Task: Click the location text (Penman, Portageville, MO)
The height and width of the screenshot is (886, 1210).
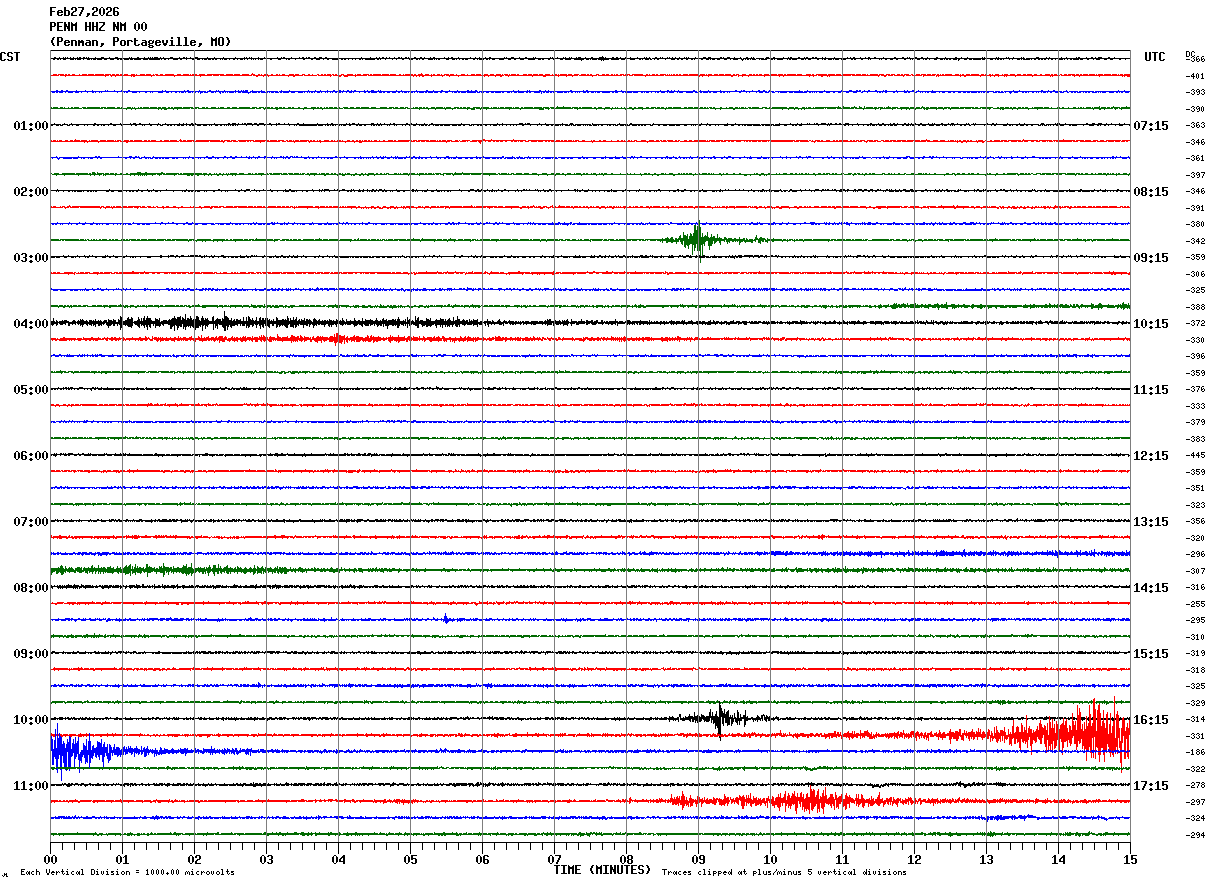Action: pyautogui.click(x=140, y=42)
